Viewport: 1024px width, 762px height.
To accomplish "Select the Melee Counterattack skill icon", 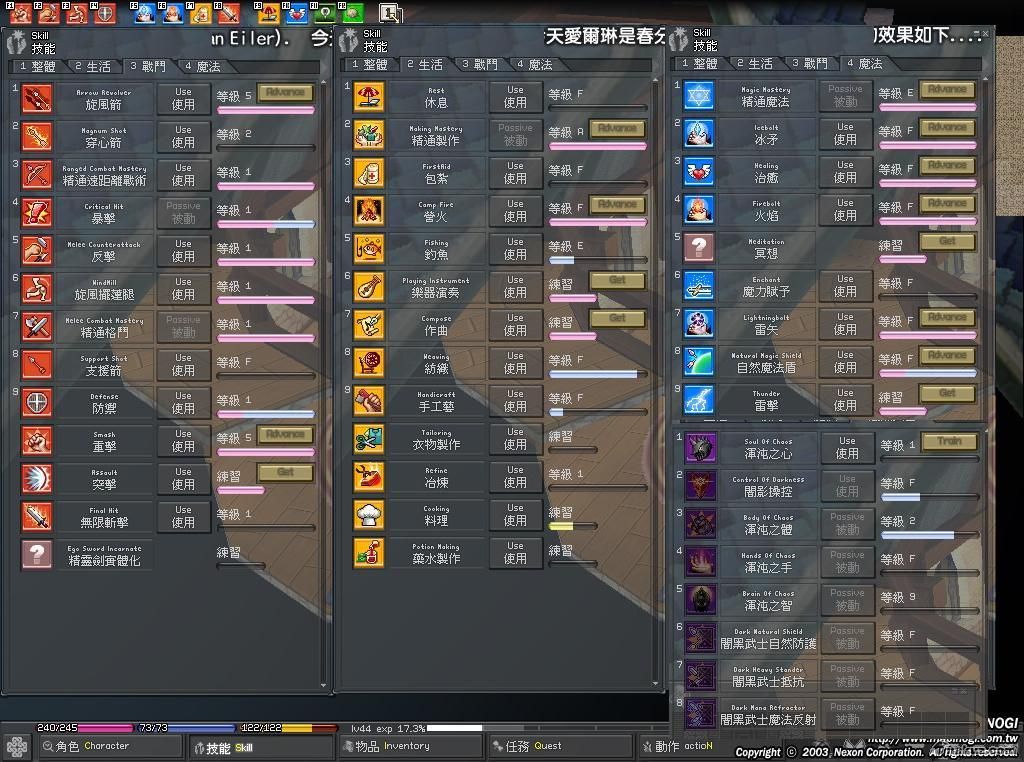I will (x=37, y=251).
